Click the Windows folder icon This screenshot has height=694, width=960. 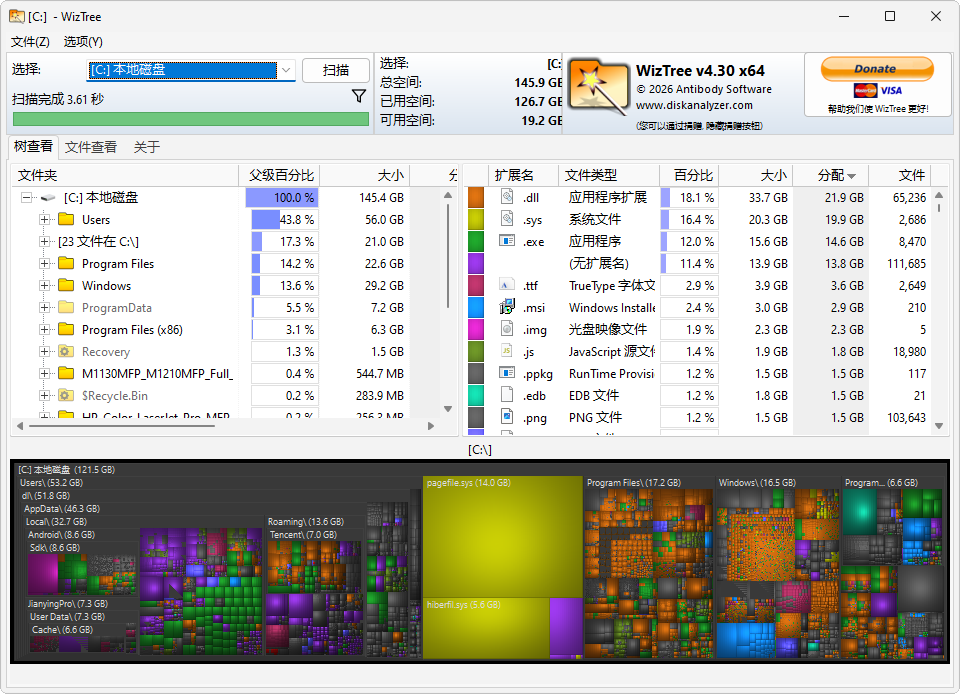pos(66,285)
